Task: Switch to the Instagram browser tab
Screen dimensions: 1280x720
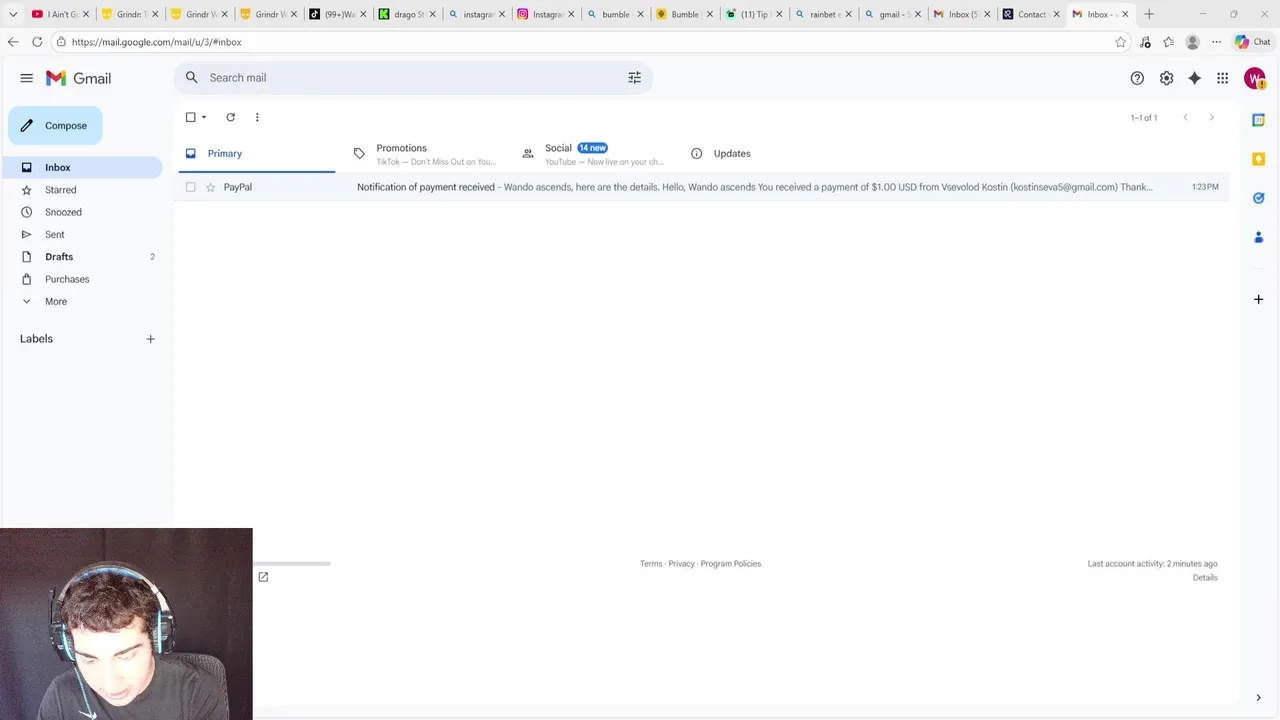Action: (x=546, y=14)
